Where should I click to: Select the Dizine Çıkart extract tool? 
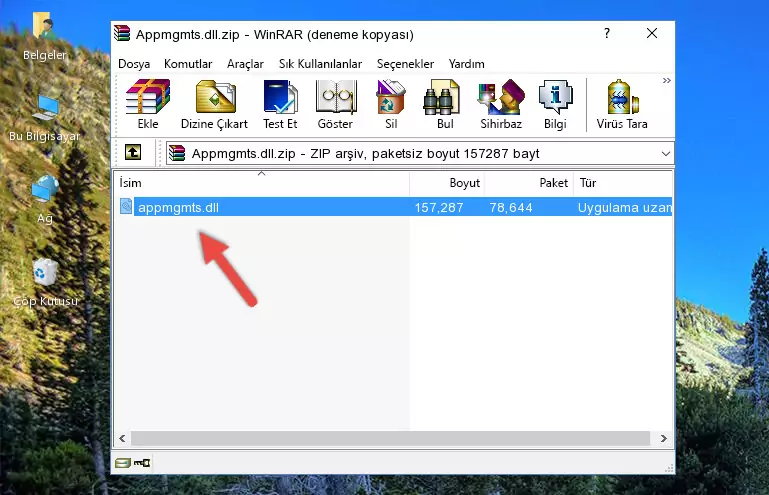[x=214, y=104]
